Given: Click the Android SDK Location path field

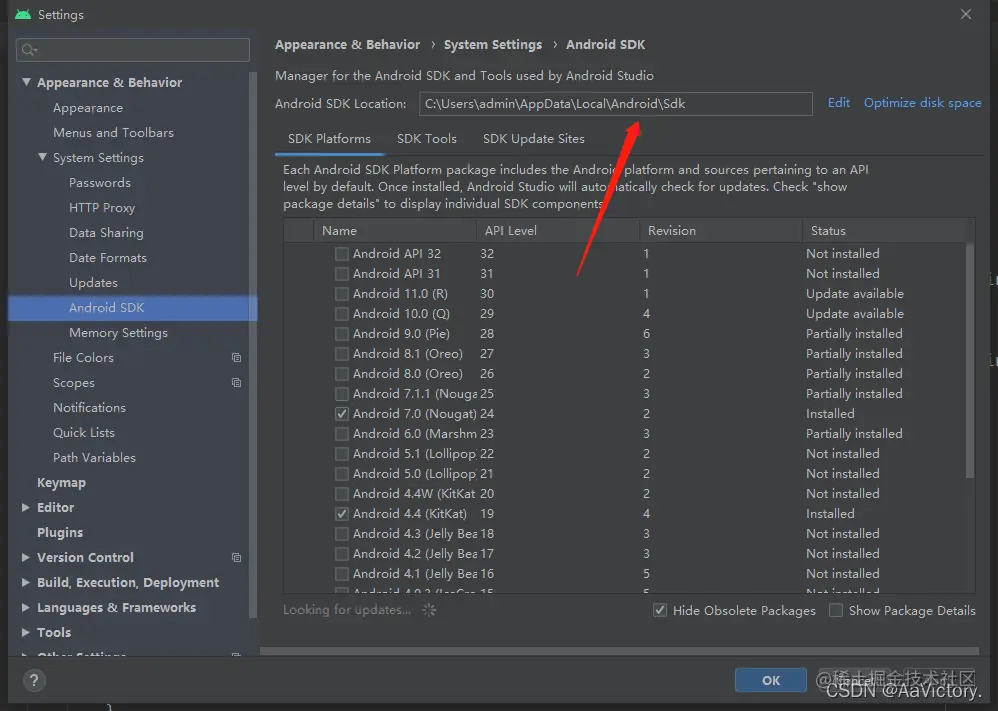Looking at the screenshot, I should pyautogui.click(x=615, y=104).
